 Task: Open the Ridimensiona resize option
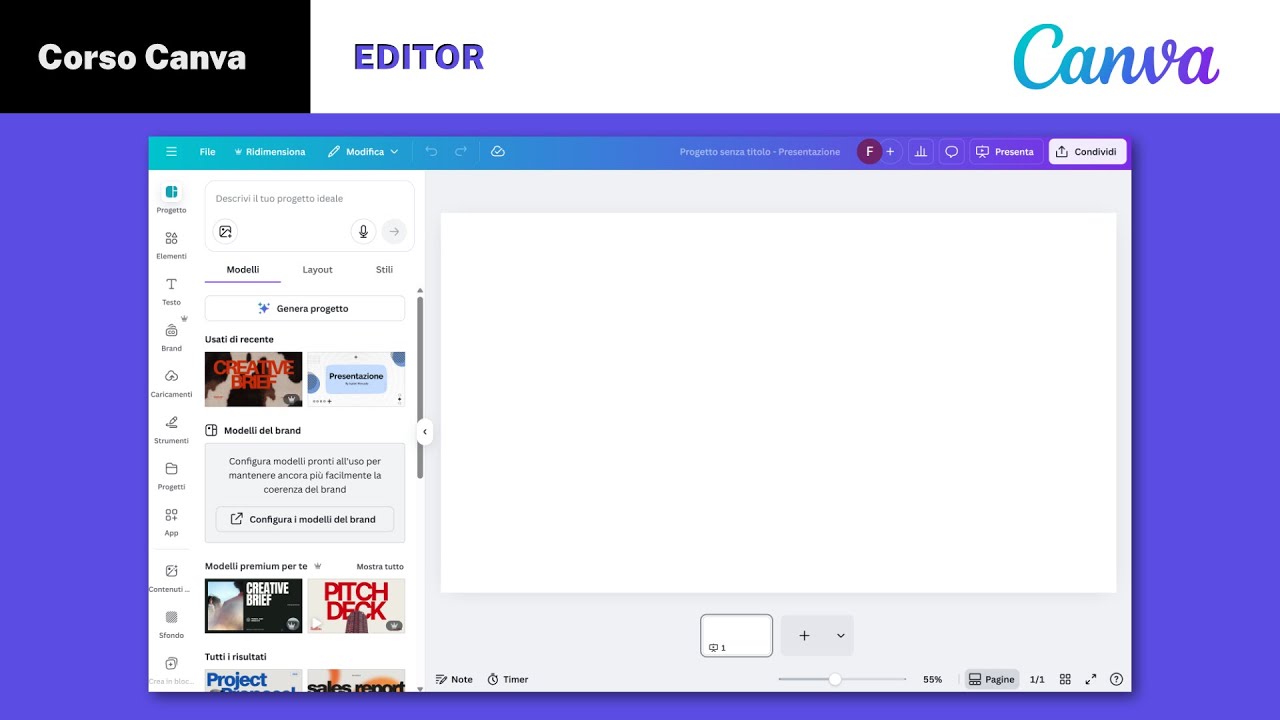pyautogui.click(x=270, y=152)
